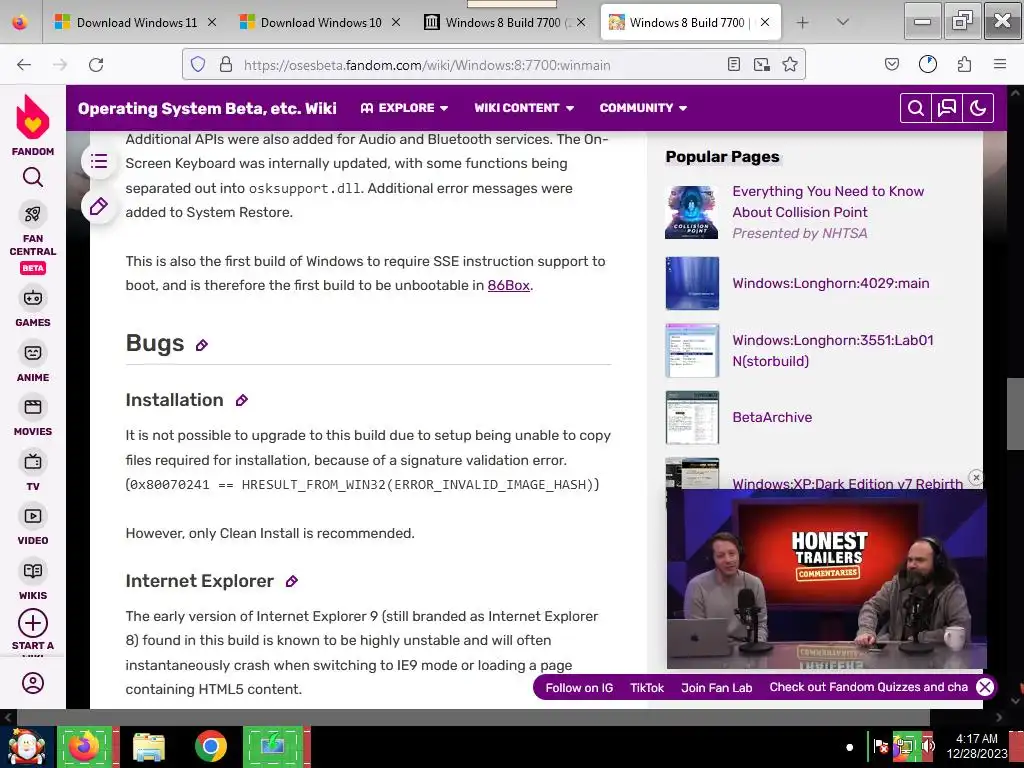Open the Firefox hamburger application menu

coord(1000,64)
